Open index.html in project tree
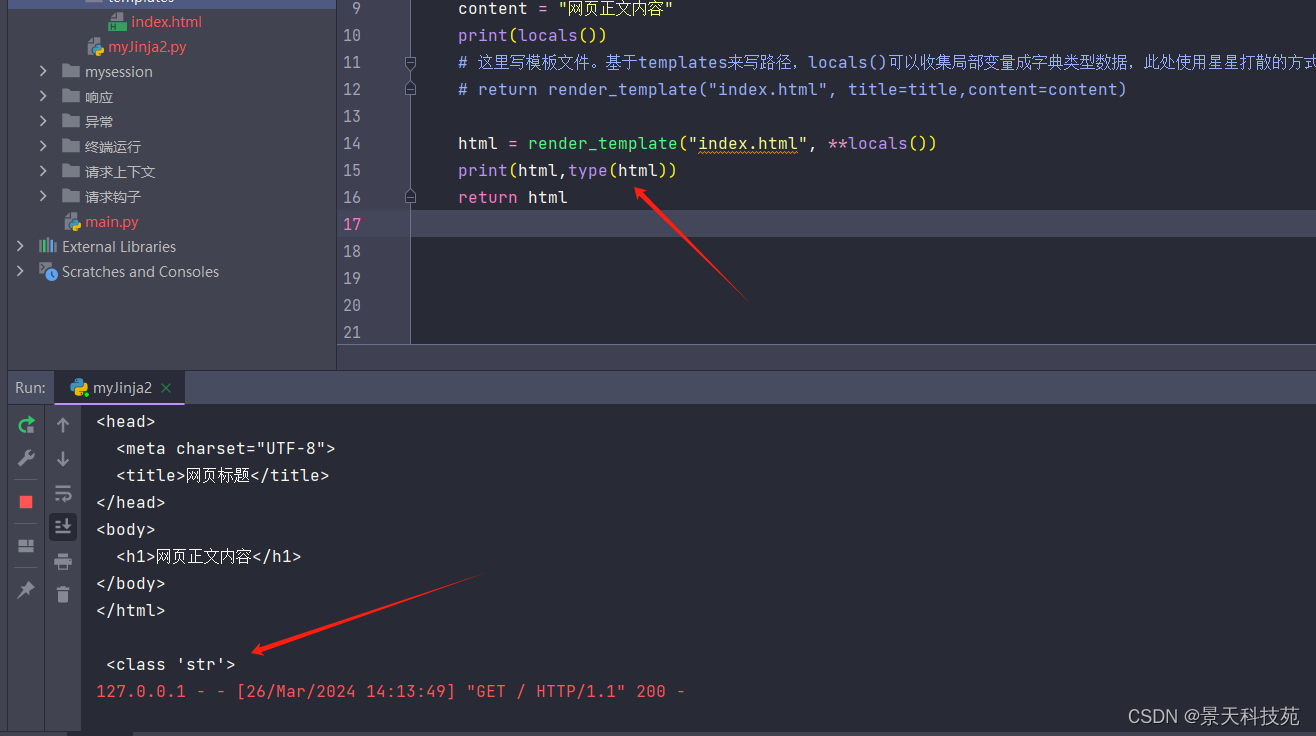Screen dimensions: 1316x736 (x=167, y=22)
